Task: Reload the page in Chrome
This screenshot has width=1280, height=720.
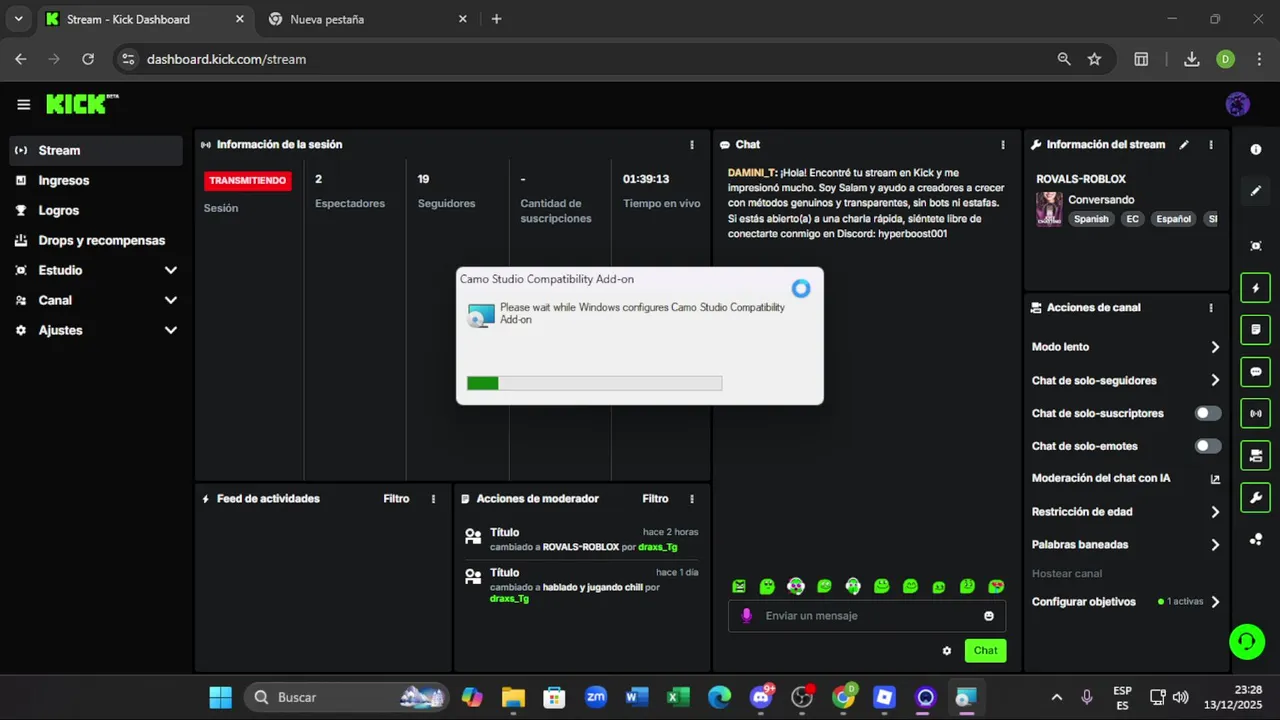Action: click(x=88, y=59)
